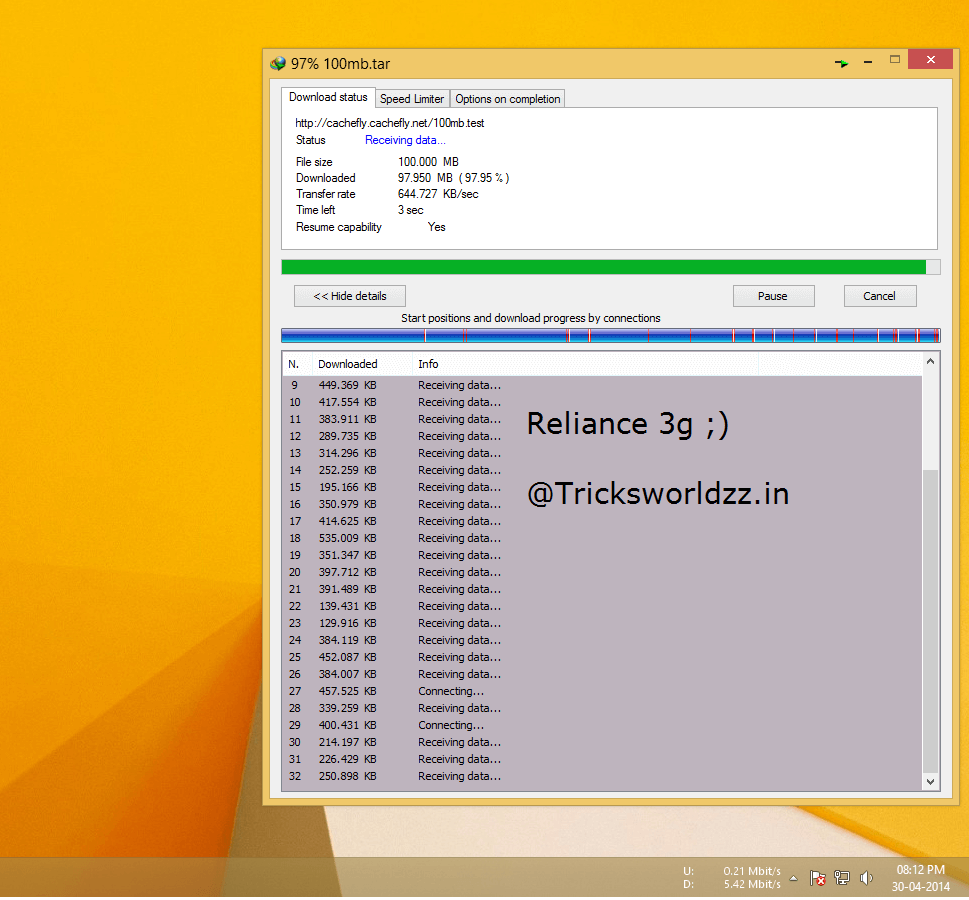
Task: Select connection 20 row with 397.712 KB
Action: [x=603, y=572]
